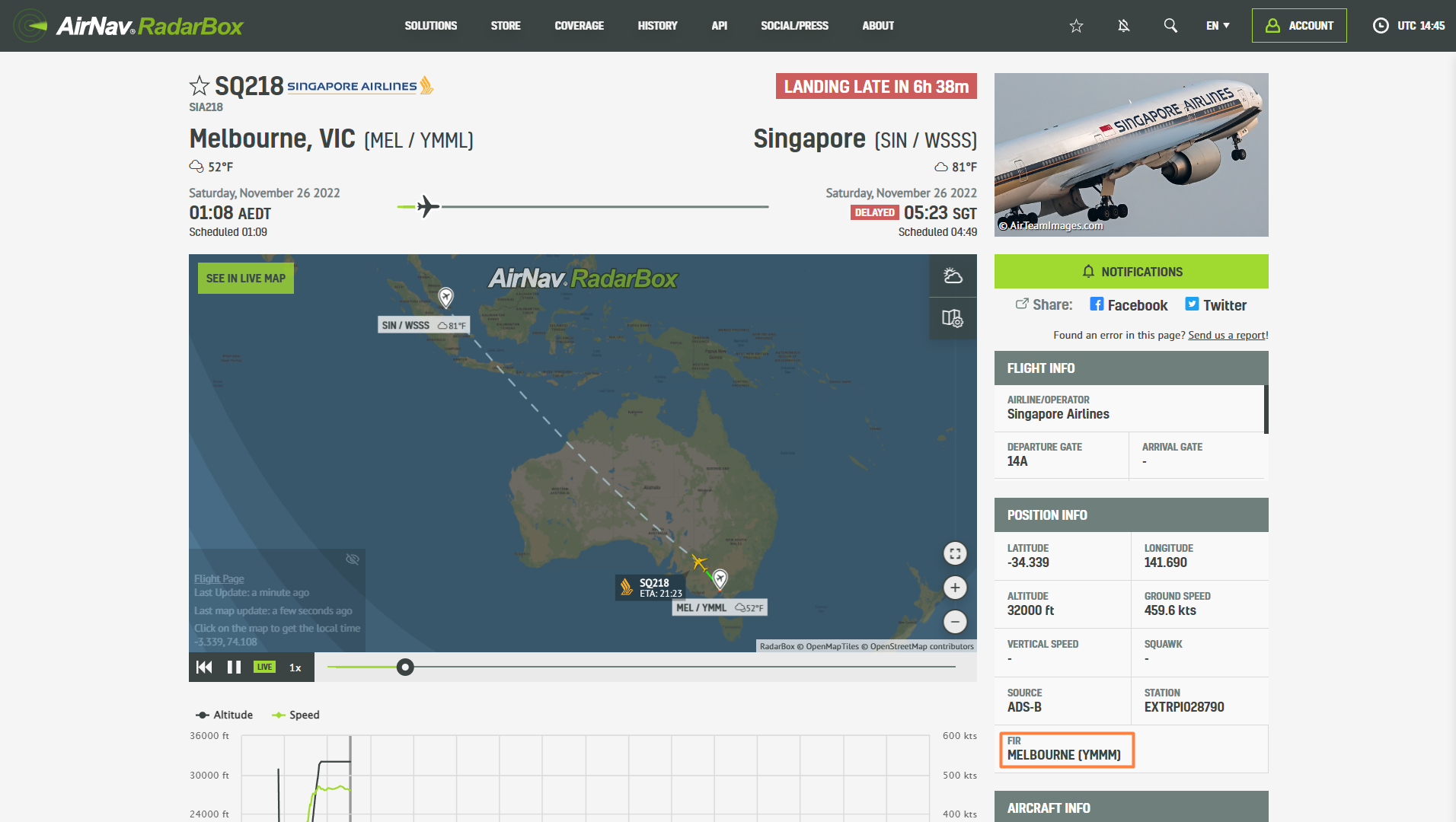Click the fullscreen map button
This screenshot has width=1456, height=822.
click(955, 553)
